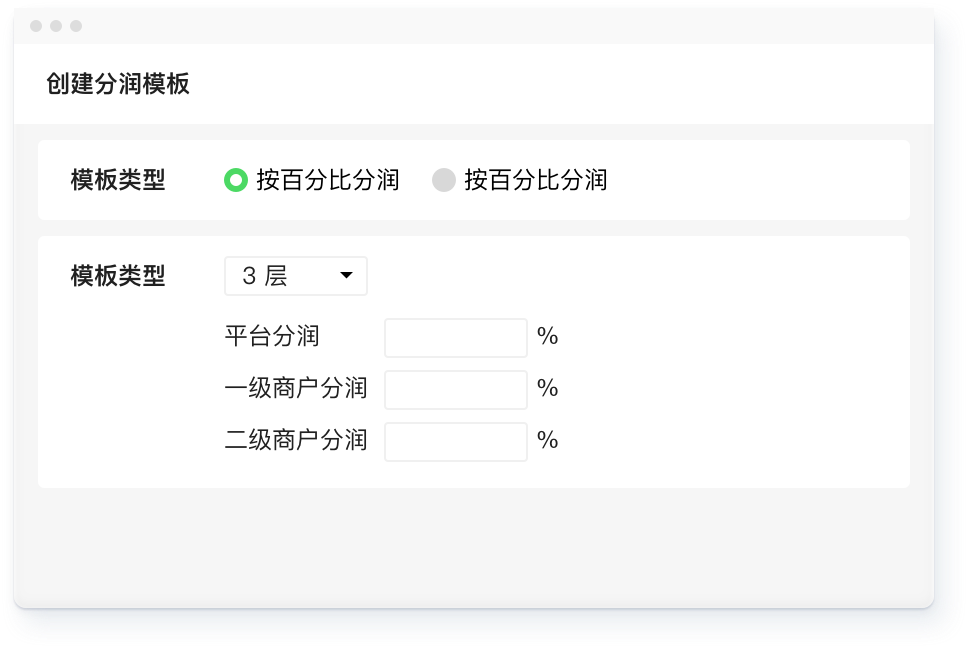The width and height of the screenshot is (968, 648).
Task: Click the first (leftmost) window control dot
Action: pyautogui.click(x=37, y=26)
